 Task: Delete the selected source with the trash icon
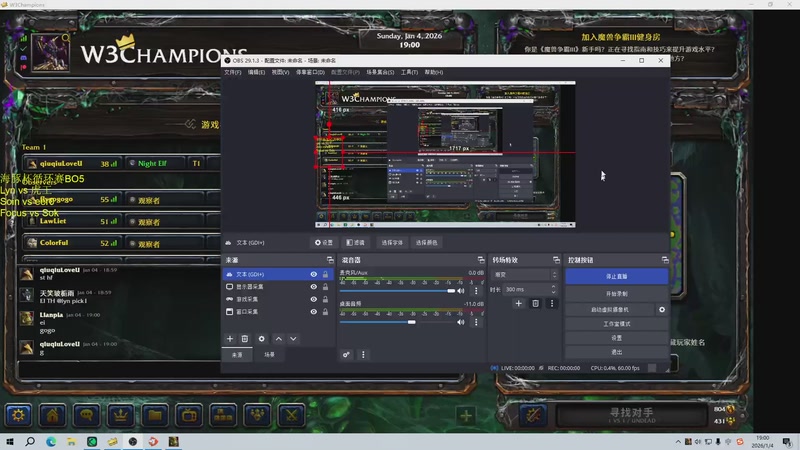245,339
